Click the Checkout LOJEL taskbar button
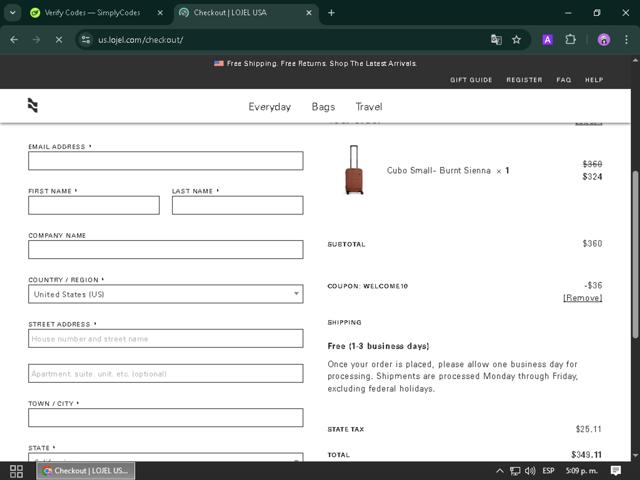640x480 pixels. [86, 471]
